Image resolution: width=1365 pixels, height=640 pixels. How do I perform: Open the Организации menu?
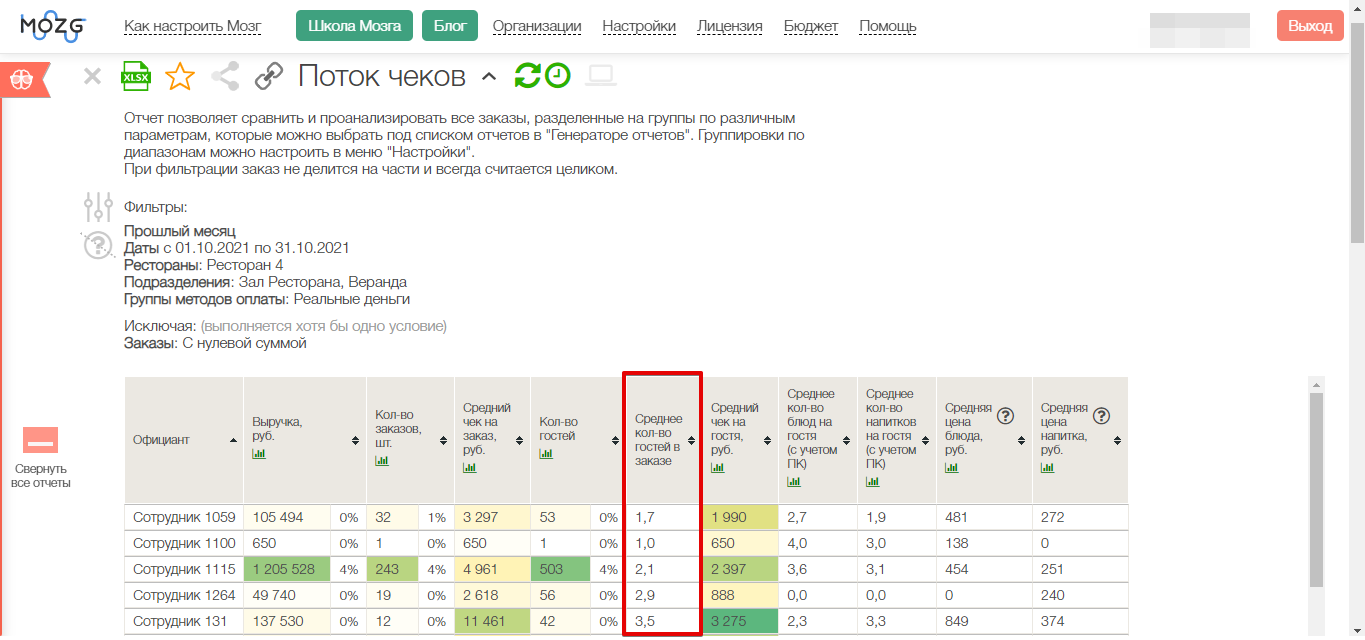point(537,27)
